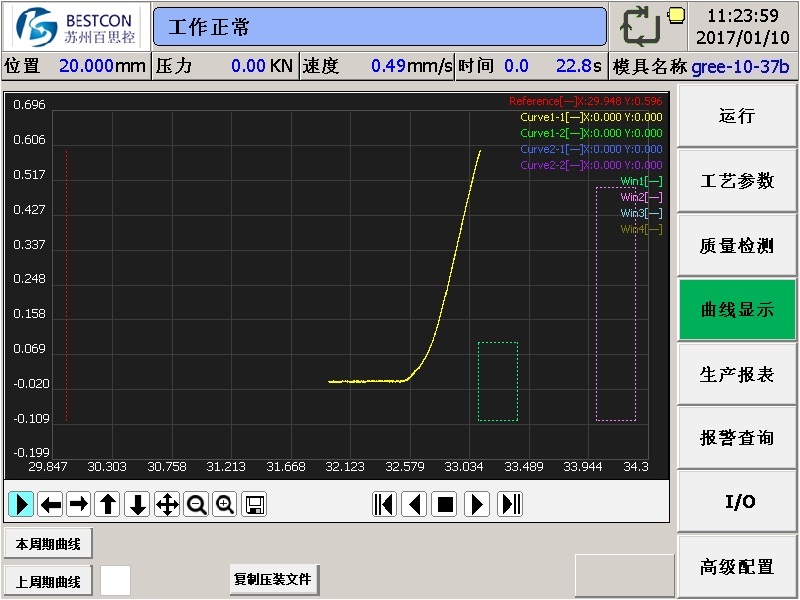This screenshot has width=800, height=600.
Task: Jump to the first record
Action: pyautogui.click(x=384, y=504)
